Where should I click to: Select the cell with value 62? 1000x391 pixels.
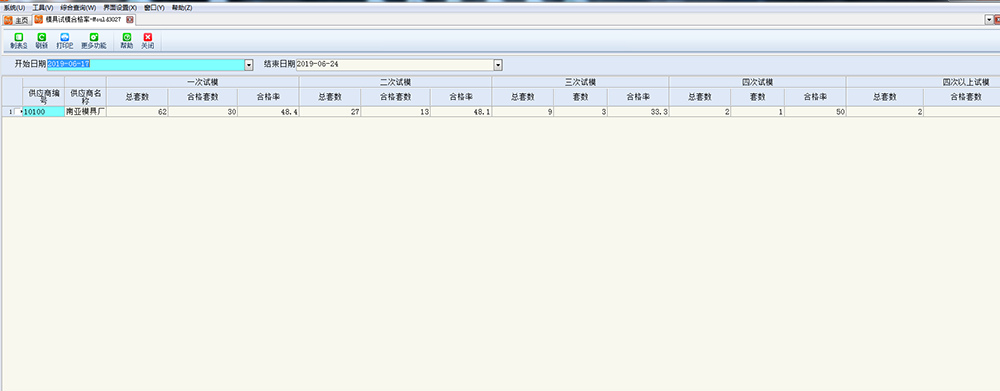click(x=138, y=112)
